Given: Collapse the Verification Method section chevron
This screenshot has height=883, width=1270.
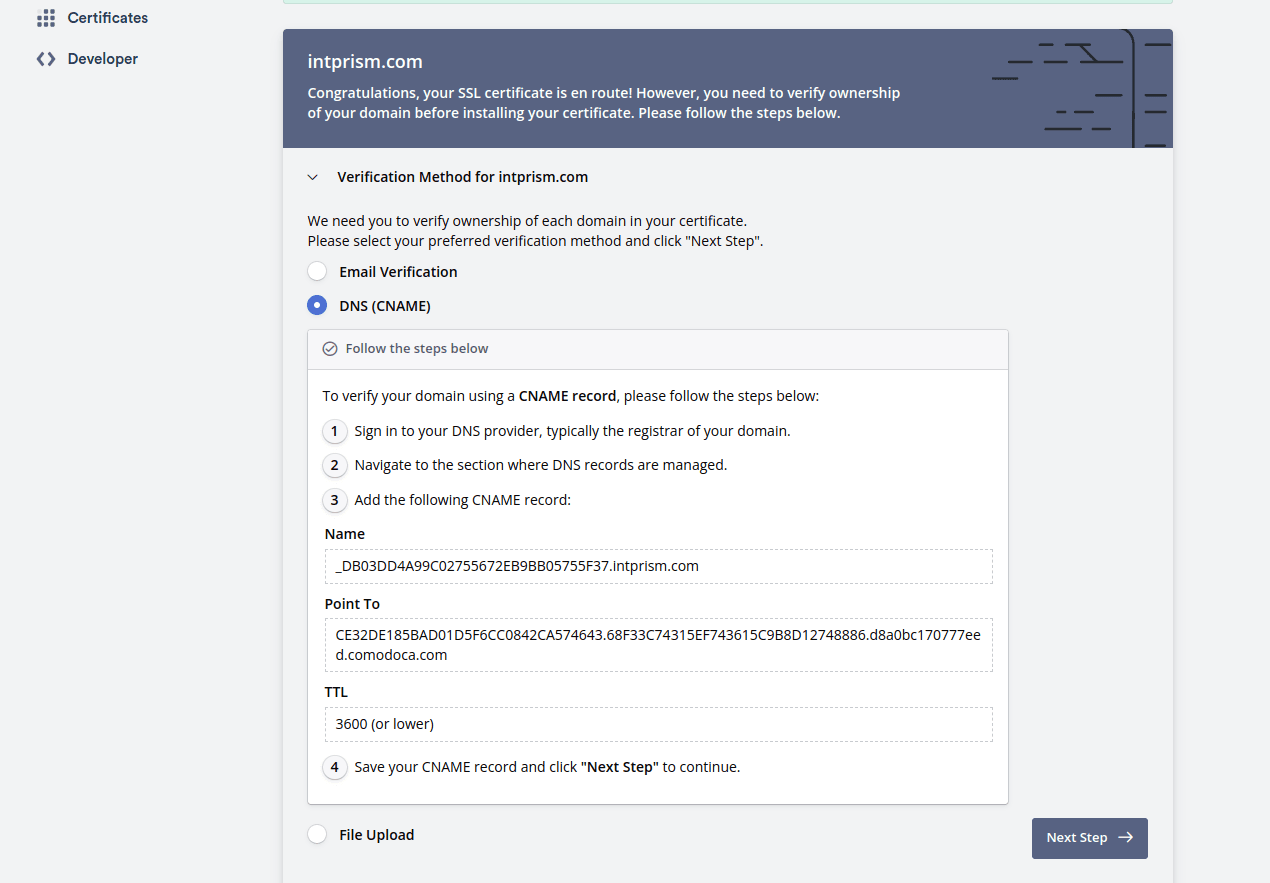Looking at the screenshot, I should pos(313,177).
